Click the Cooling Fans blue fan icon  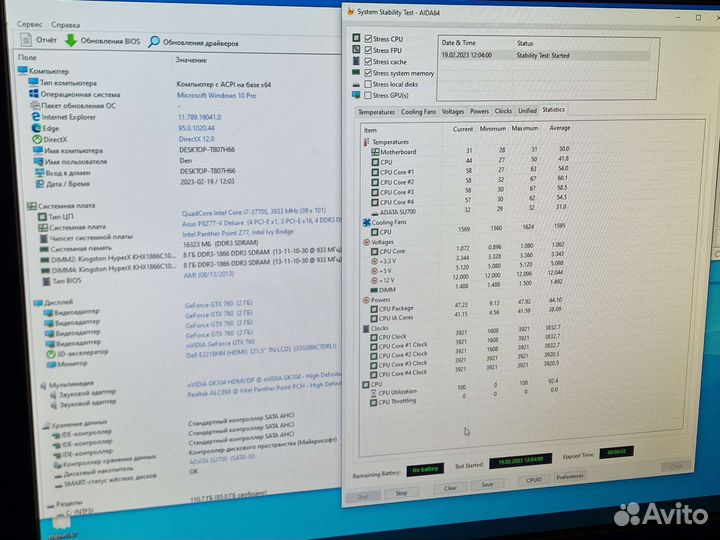[x=366, y=222]
